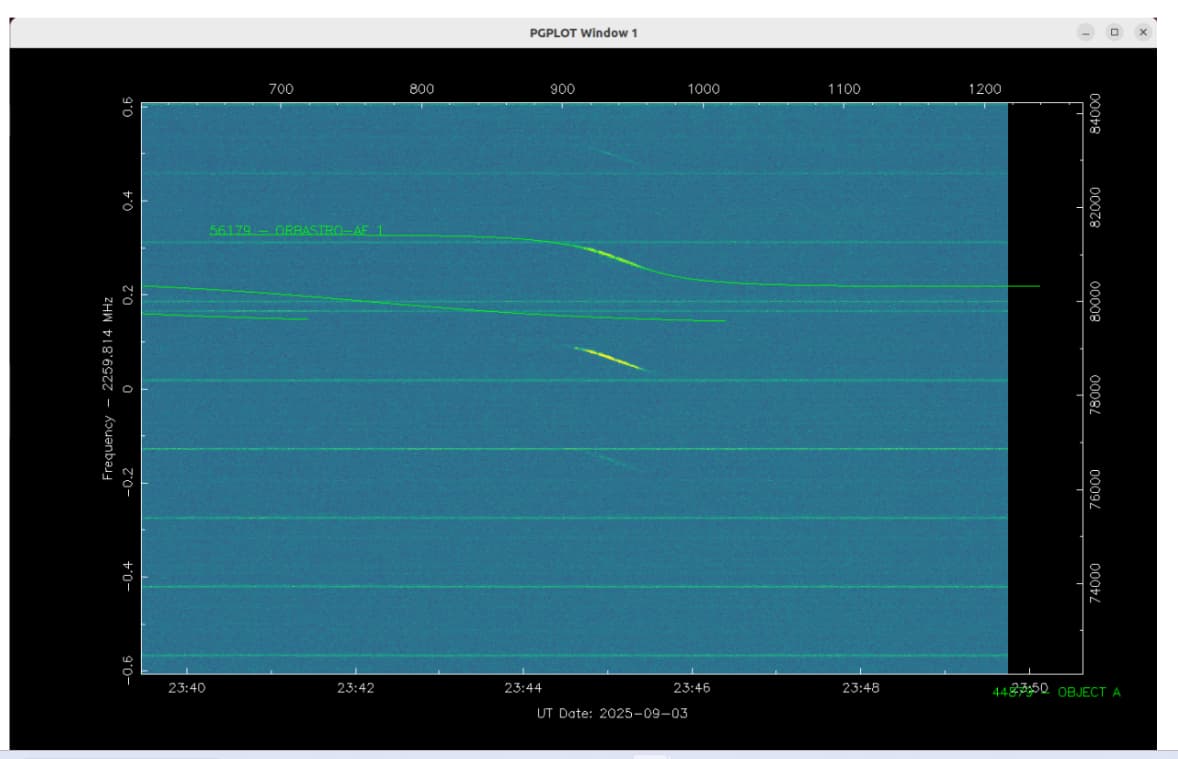This screenshot has width=1178, height=759.
Task: Click the OBJECT A label at bottom right
Action: 1088,692
